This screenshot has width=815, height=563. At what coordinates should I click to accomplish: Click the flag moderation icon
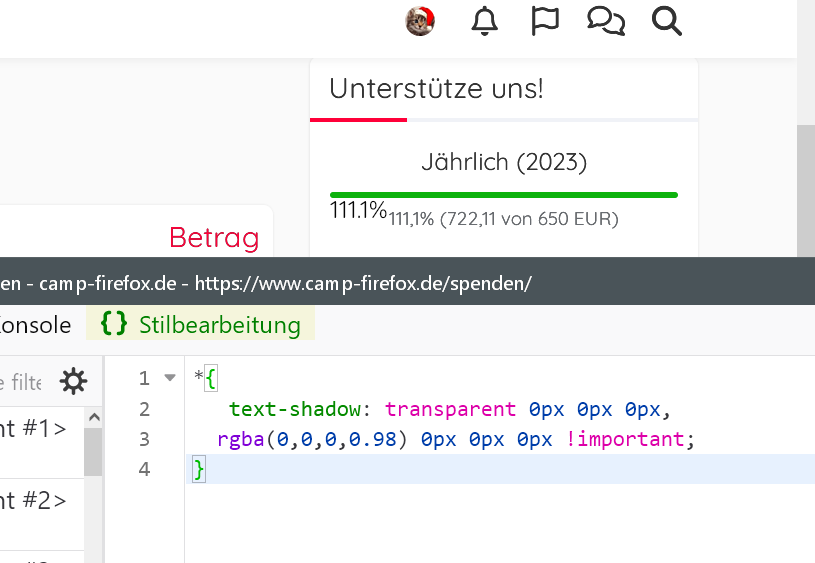click(545, 21)
